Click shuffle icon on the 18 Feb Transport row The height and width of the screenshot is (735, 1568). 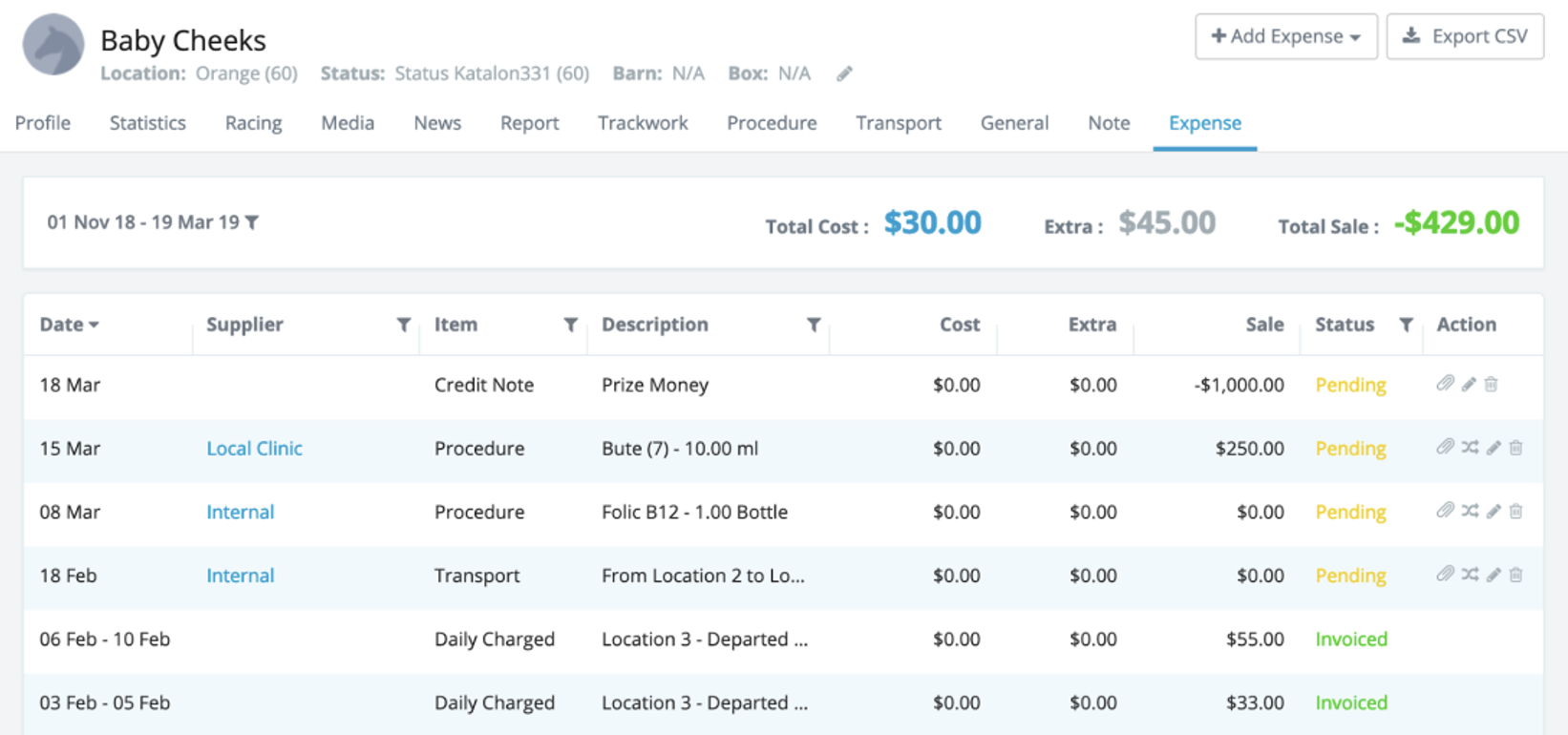click(1470, 575)
